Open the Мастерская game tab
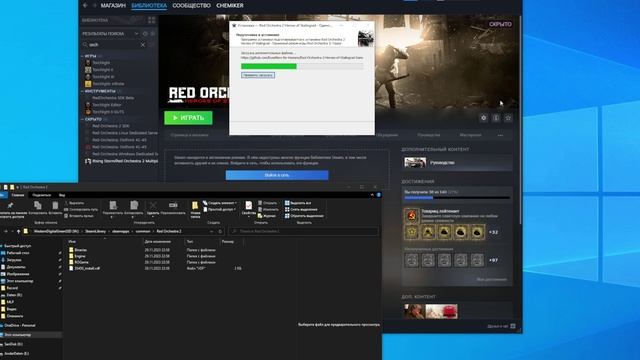This screenshot has width=640, height=360. [x=470, y=135]
